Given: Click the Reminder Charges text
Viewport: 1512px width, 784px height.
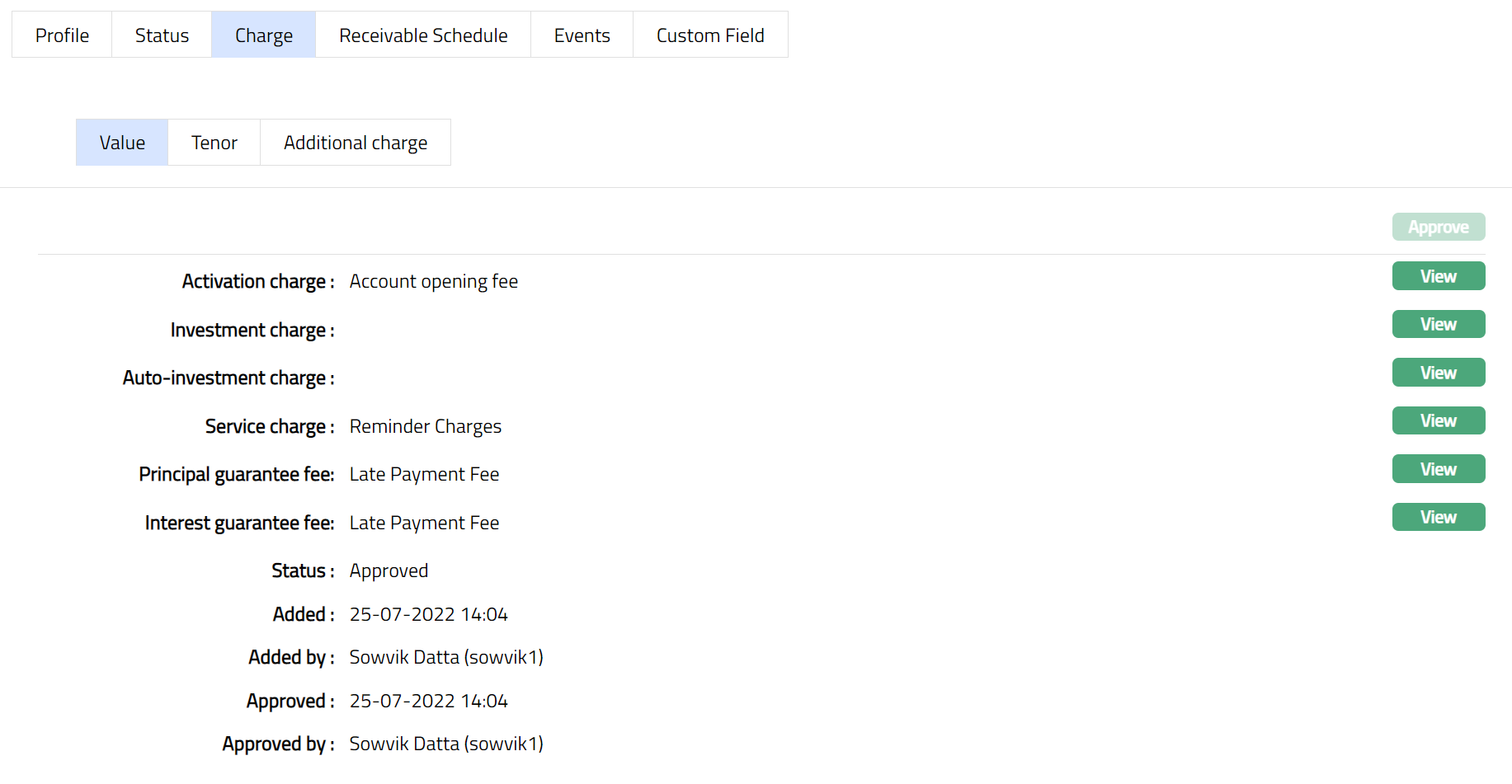Looking at the screenshot, I should (x=425, y=426).
